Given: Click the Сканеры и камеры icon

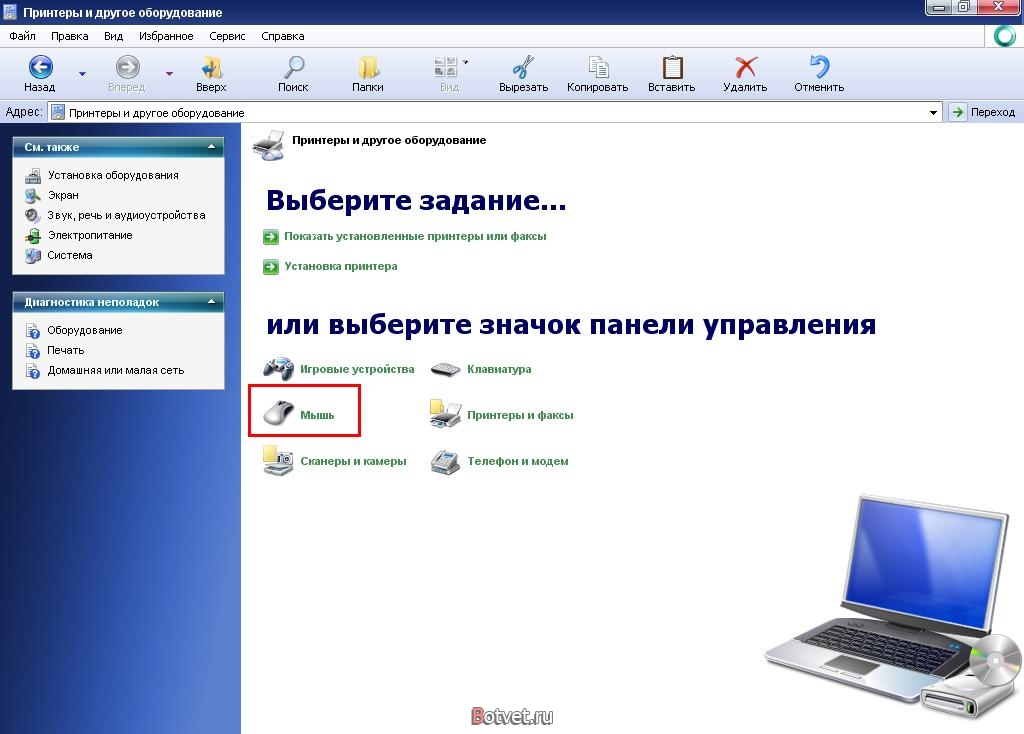Looking at the screenshot, I should pos(278,460).
